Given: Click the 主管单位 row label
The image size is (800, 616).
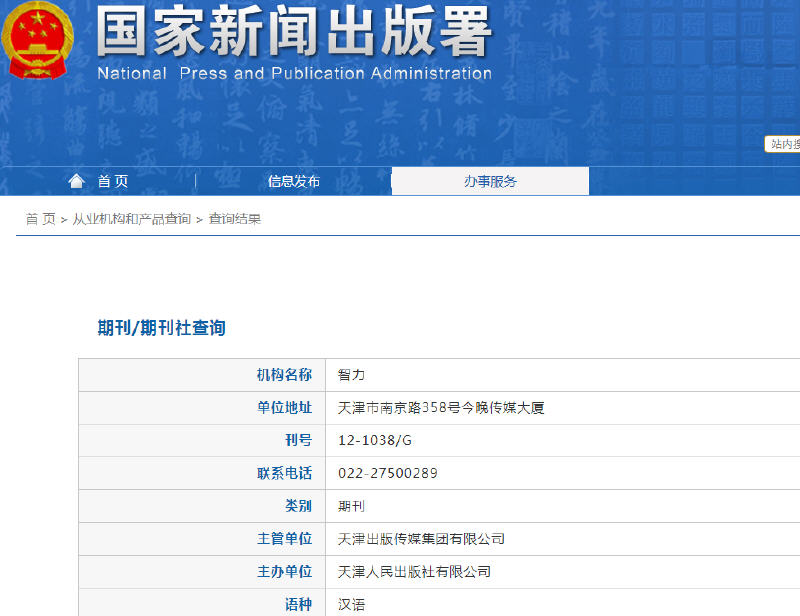Looking at the screenshot, I should (x=284, y=539).
